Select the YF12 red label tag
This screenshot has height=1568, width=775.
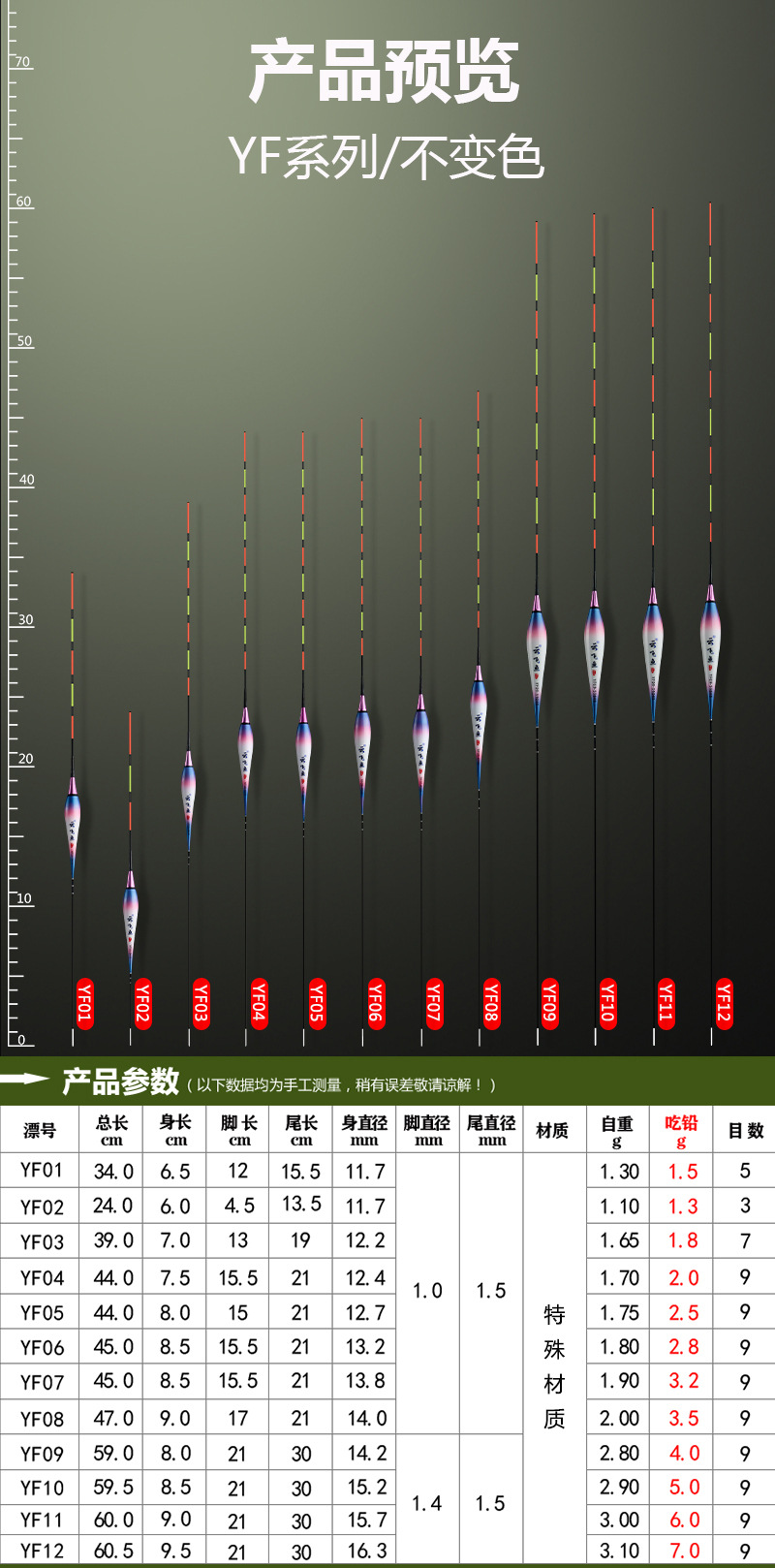click(724, 1004)
